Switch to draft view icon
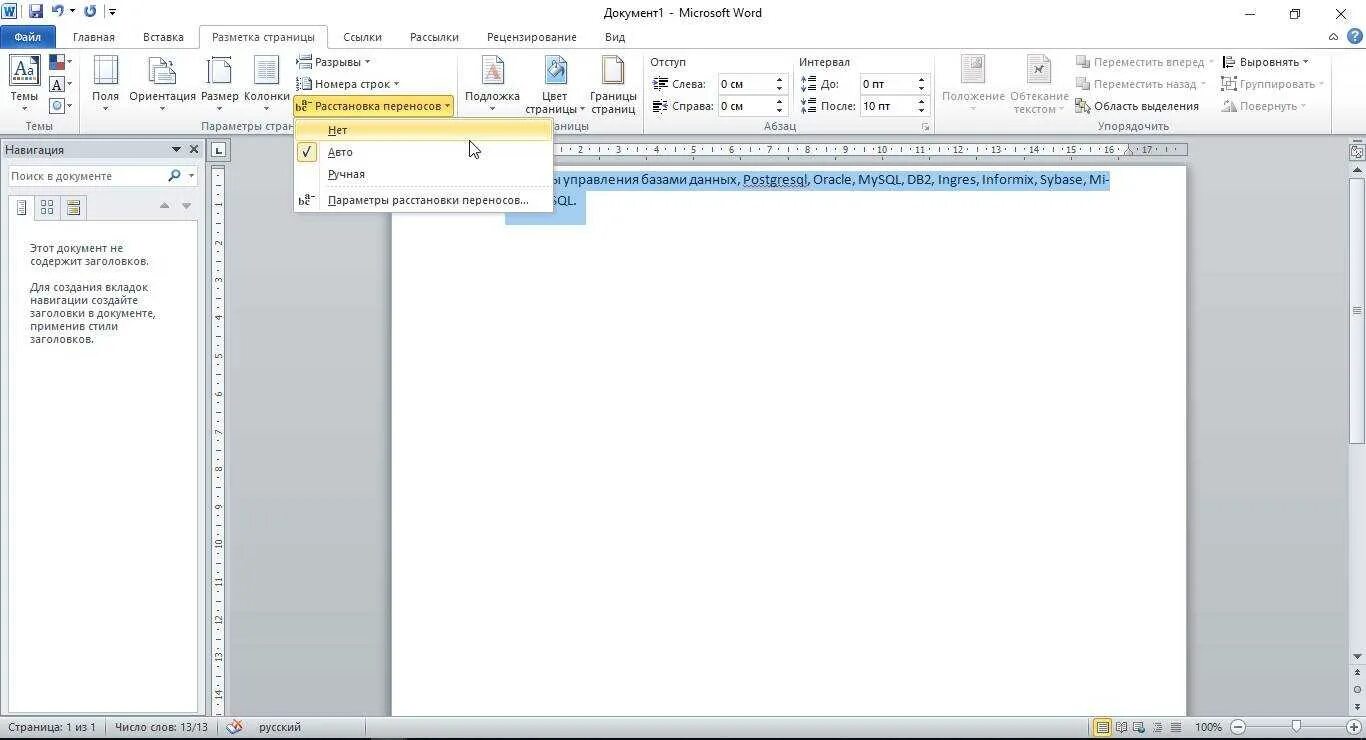 click(x=1176, y=727)
